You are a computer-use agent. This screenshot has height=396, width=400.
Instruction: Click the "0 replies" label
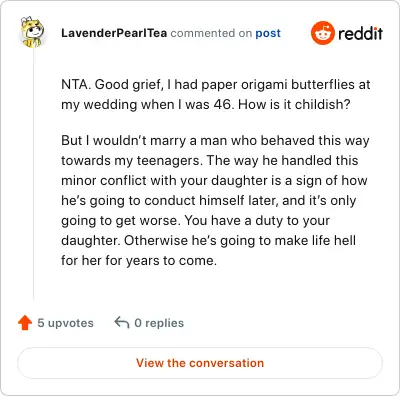(x=159, y=323)
